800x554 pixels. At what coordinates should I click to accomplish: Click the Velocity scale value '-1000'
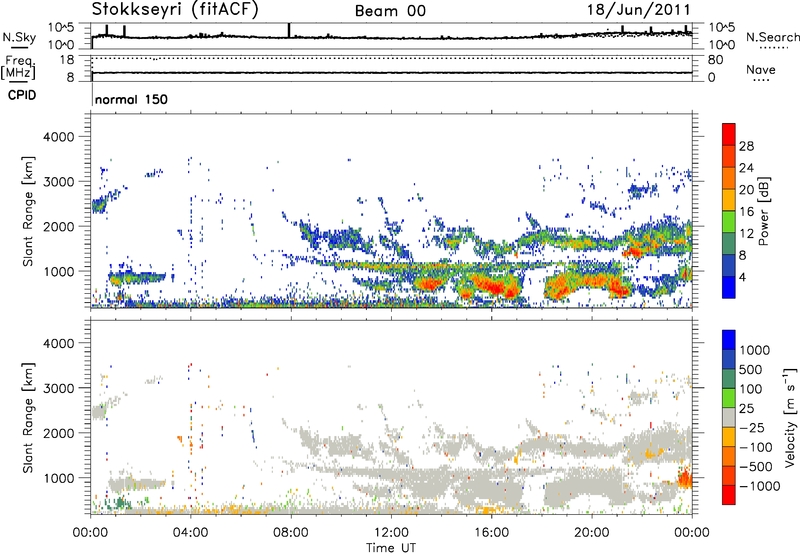[x=760, y=486]
